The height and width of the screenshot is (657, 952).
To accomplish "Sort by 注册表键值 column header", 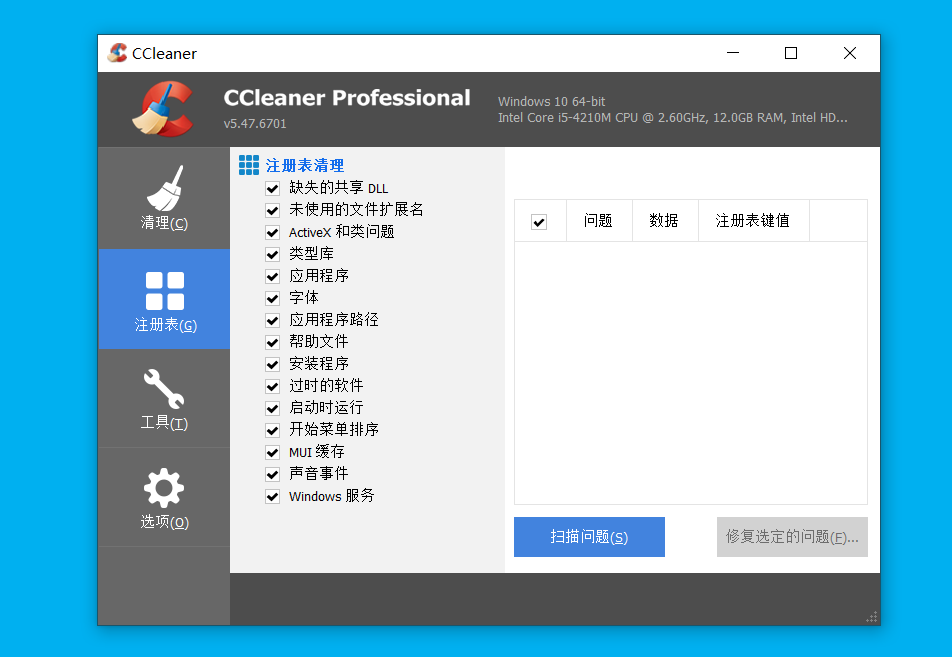I will pos(754,220).
